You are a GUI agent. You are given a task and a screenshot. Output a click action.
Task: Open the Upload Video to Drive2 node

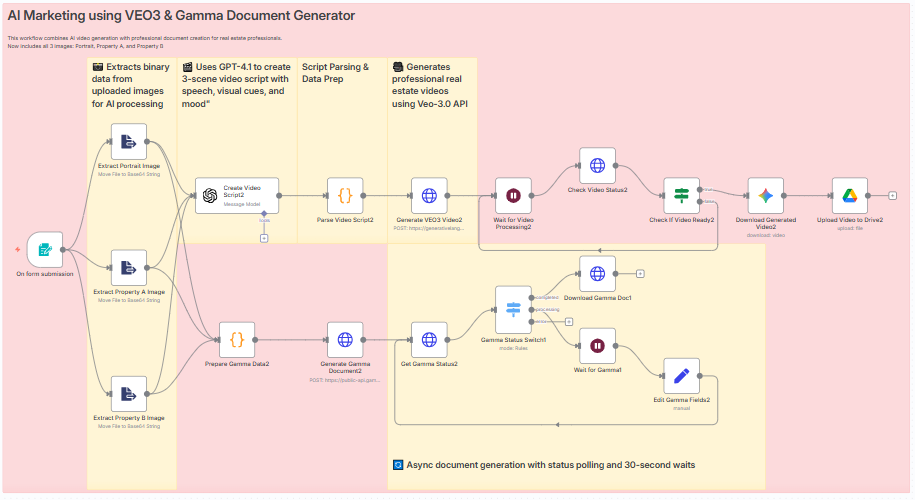[850, 195]
